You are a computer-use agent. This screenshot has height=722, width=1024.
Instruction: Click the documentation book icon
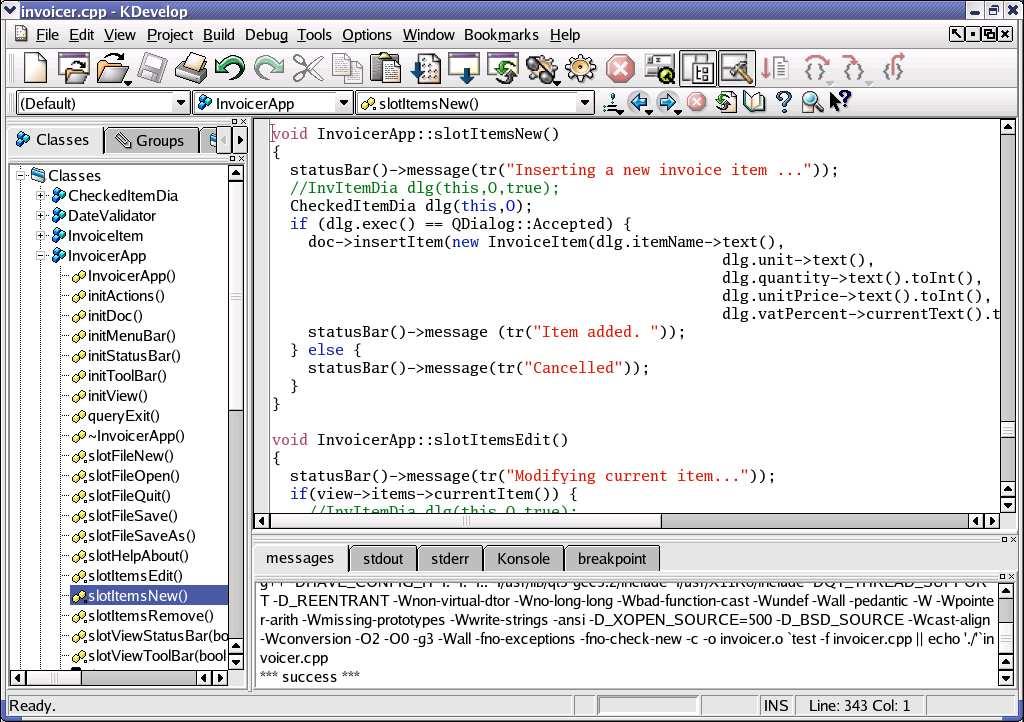pyautogui.click(x=754, y=102)
